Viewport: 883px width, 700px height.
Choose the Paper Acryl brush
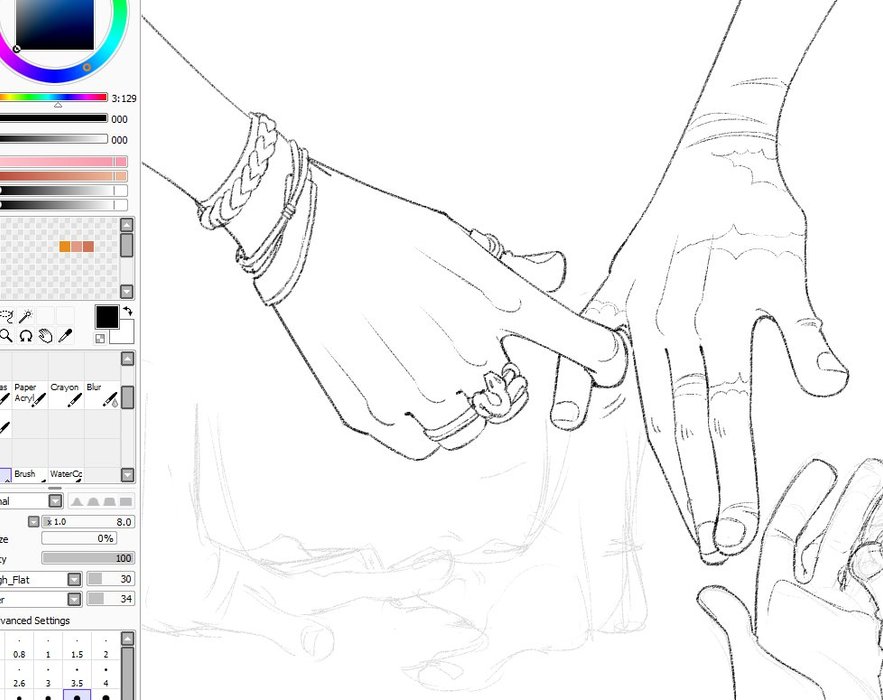tap(30, 394)
